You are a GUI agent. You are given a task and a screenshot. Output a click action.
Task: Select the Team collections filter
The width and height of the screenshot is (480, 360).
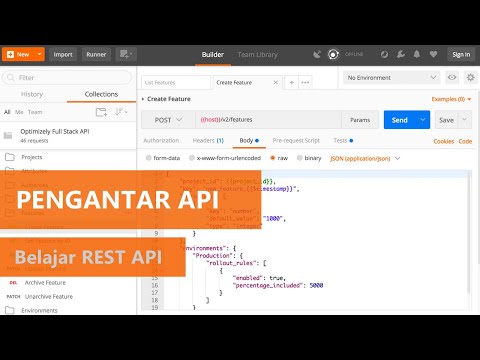click(35, 112)
